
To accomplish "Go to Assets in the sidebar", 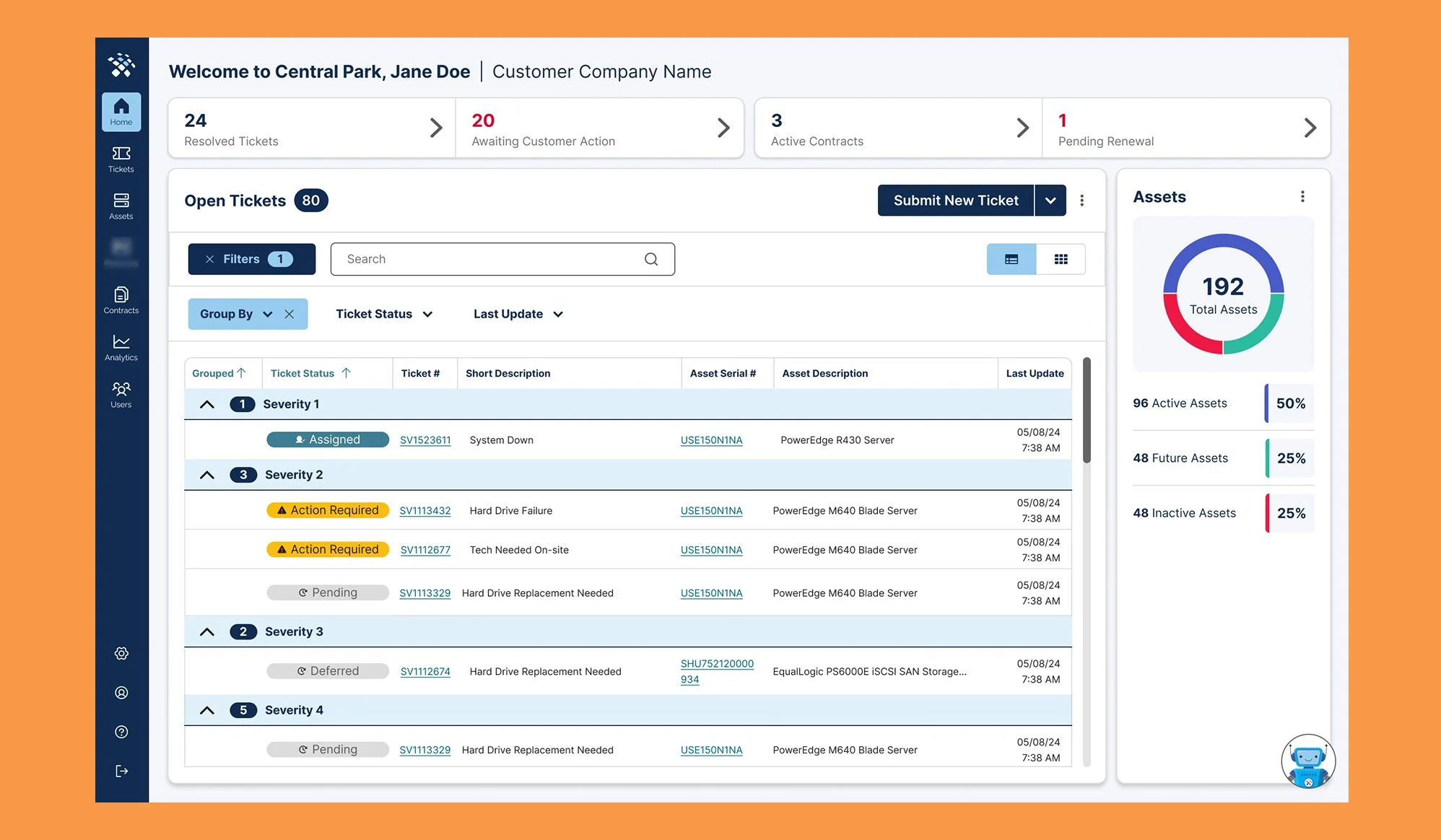I will pos(121,206).
